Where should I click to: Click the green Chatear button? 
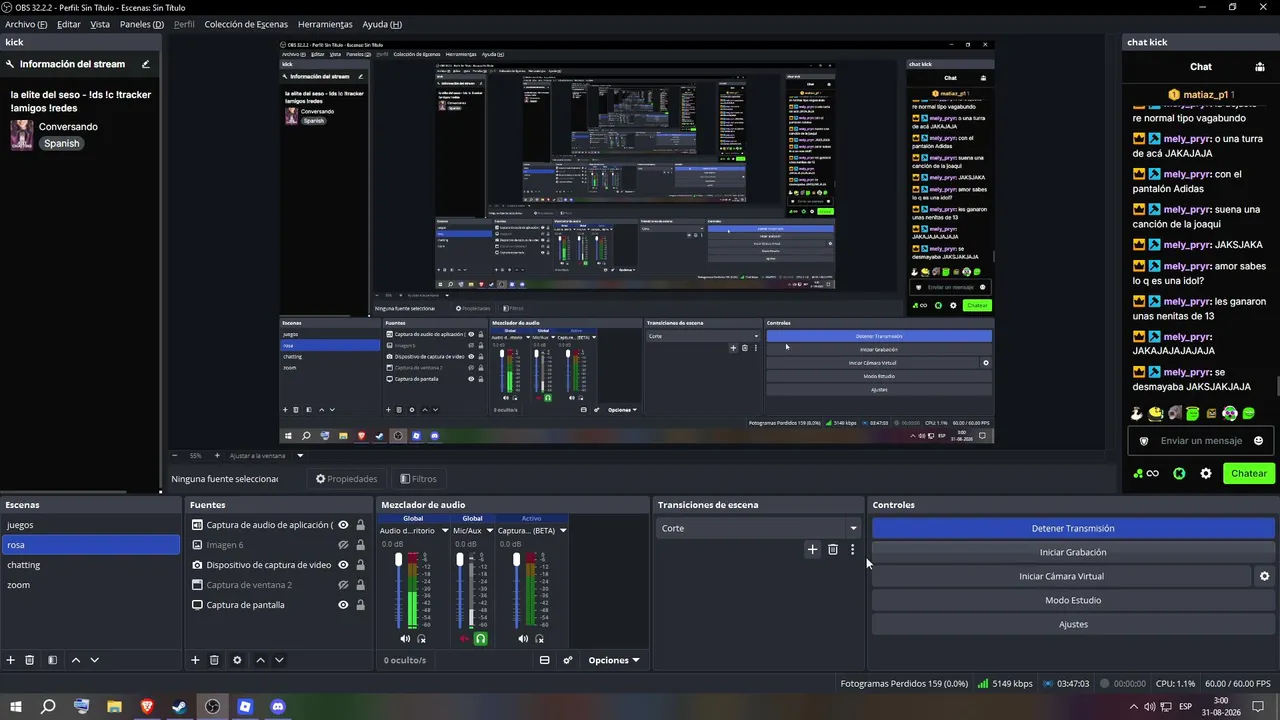coord(1249,473)
